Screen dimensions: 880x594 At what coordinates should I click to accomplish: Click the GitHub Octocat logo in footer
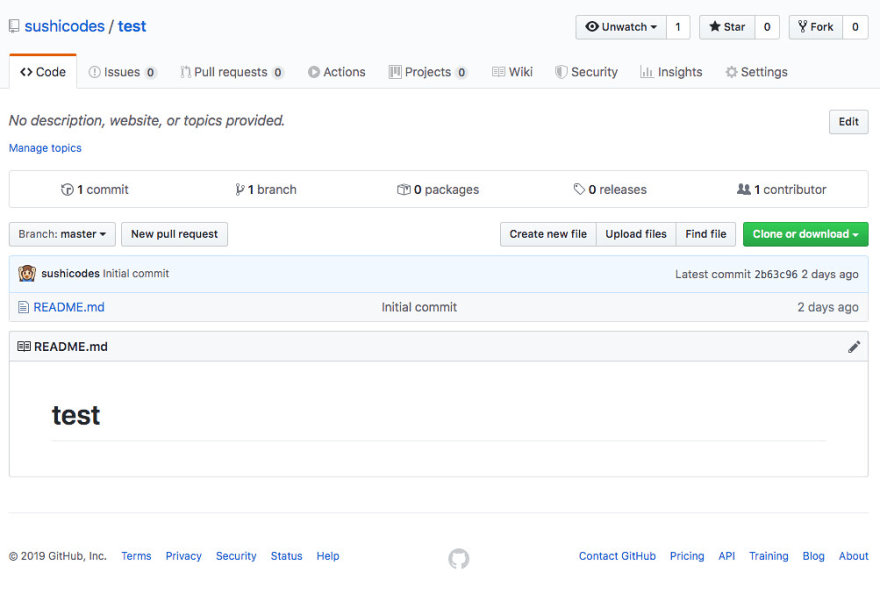459,558
